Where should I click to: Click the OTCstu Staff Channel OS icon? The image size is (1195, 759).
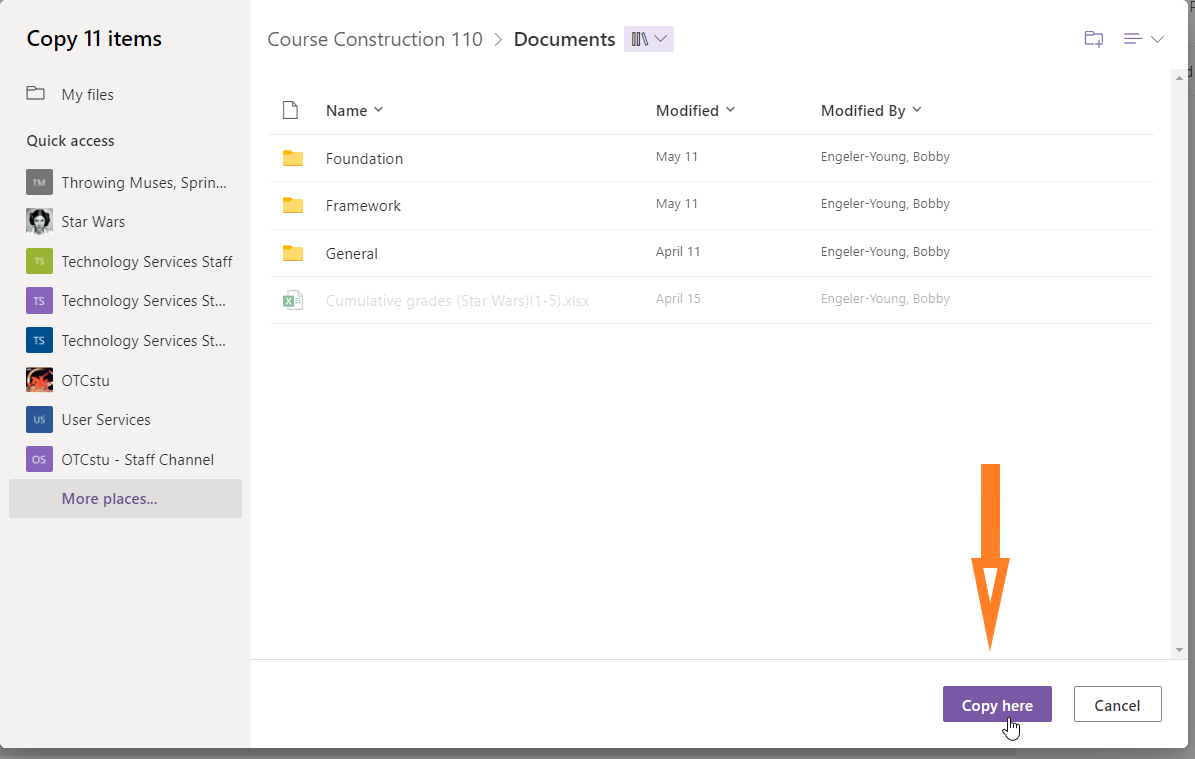point(40,460)
